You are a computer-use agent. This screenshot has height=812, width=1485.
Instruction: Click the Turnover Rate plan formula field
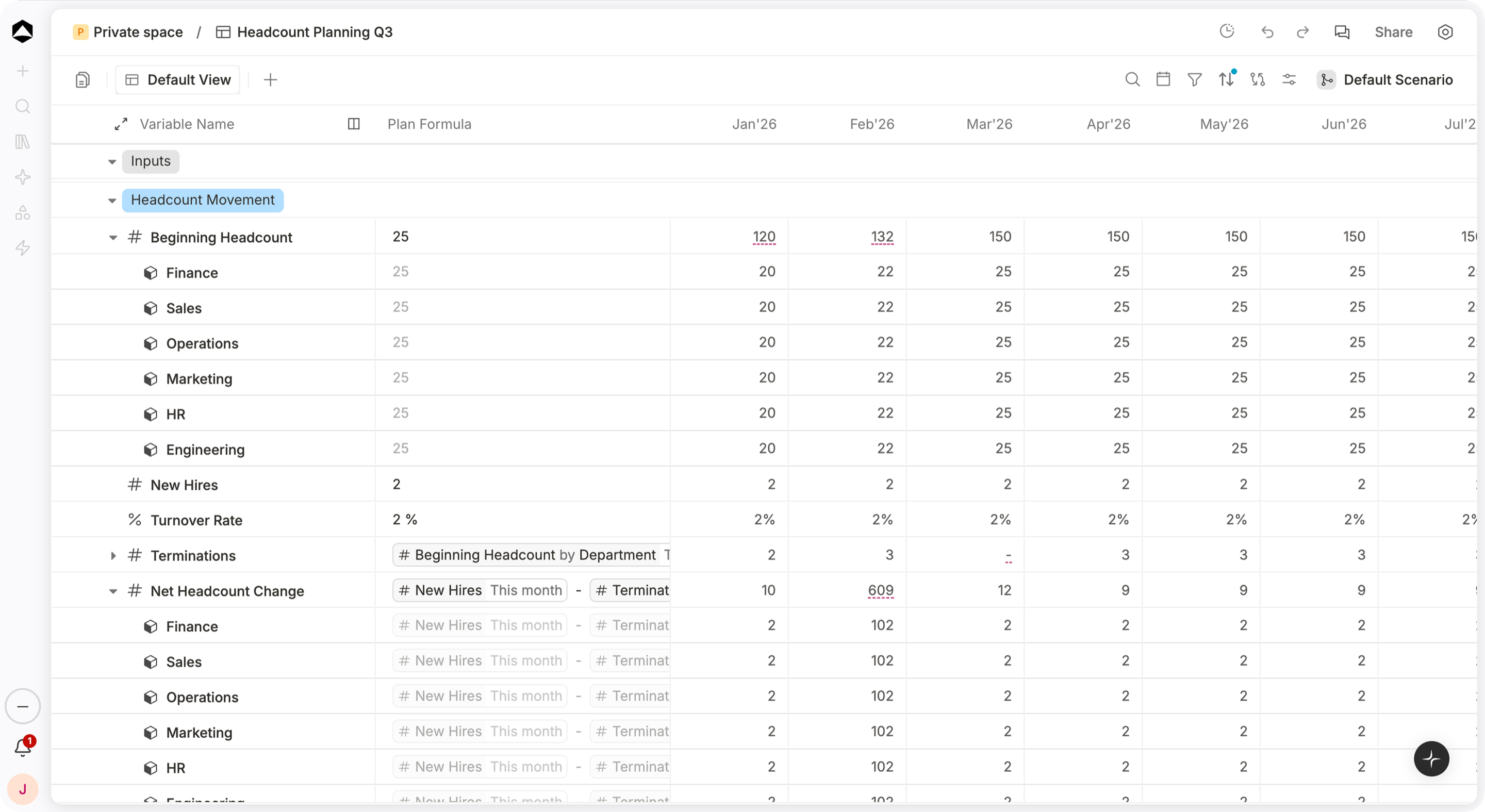[522, 520]
